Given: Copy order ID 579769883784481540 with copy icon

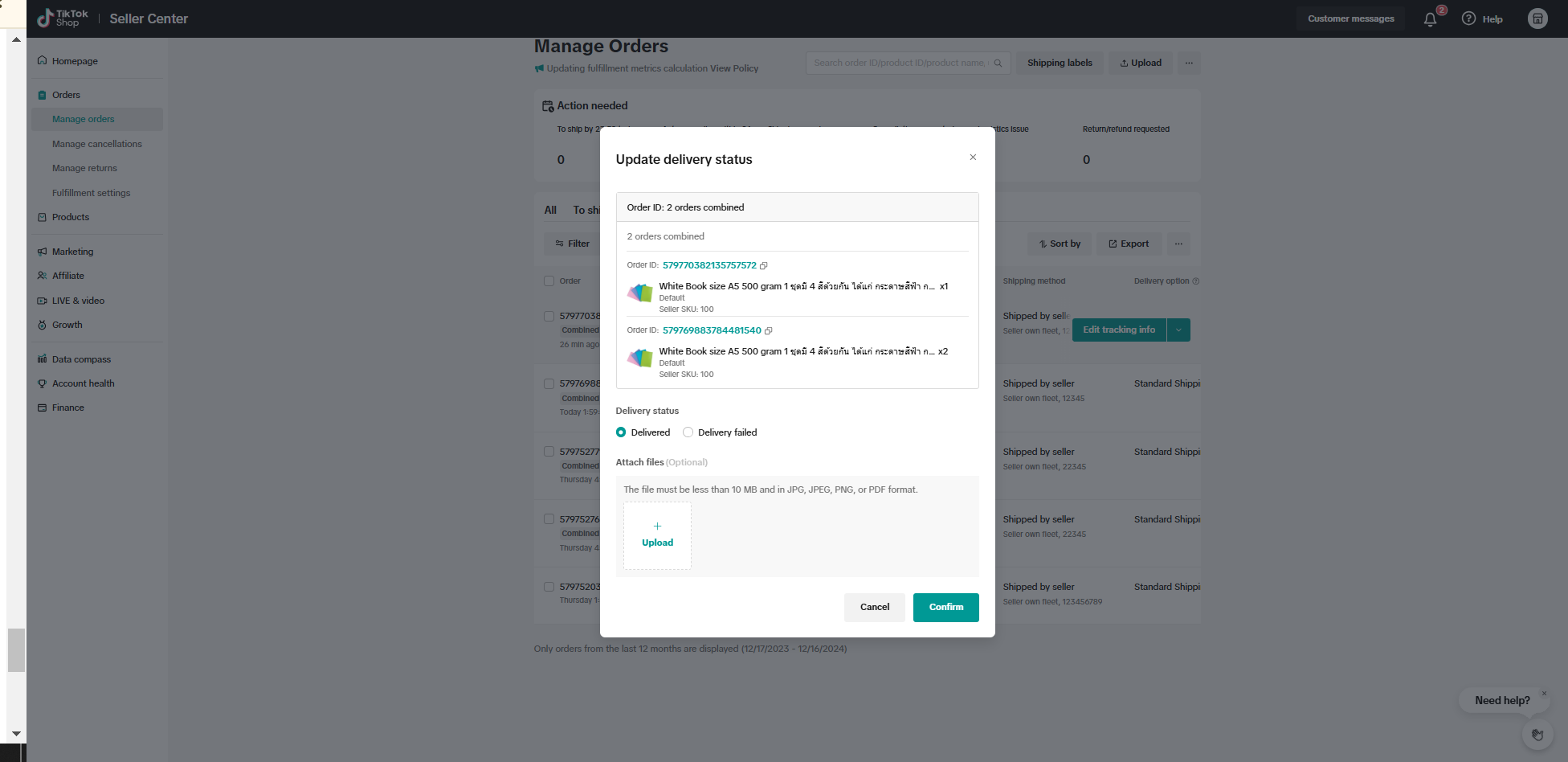Looking at the screenshot, I should (769, 331).
